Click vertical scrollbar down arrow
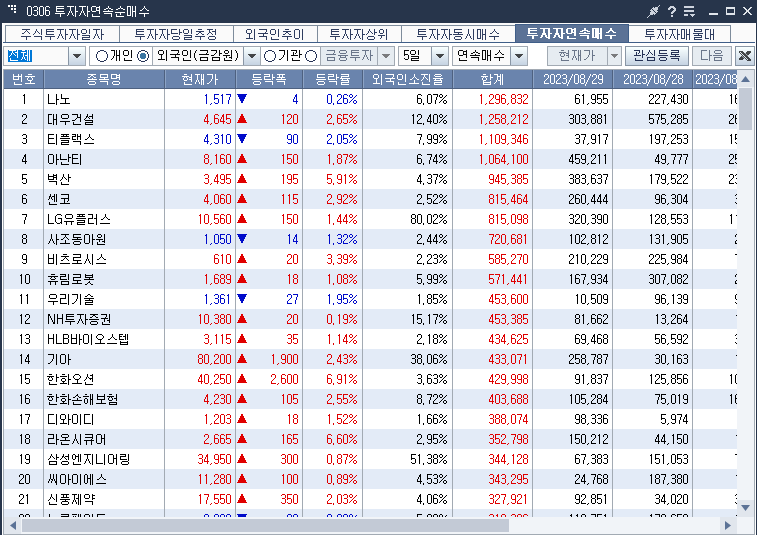This screenshot has height=535, width=757. pos(745,507)
